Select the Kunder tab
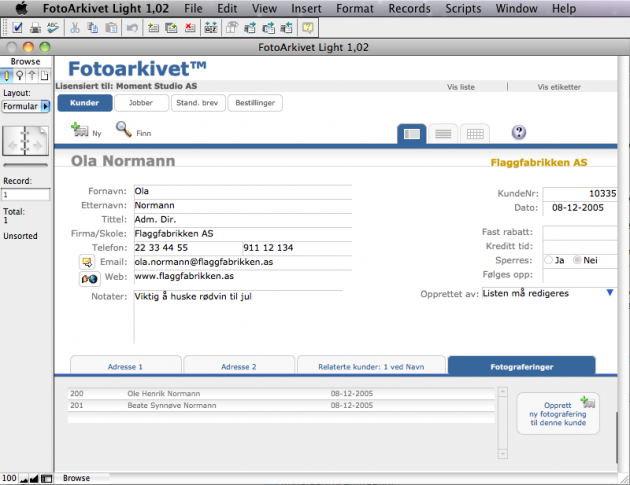The image size is (630, 485). (85, 103)
